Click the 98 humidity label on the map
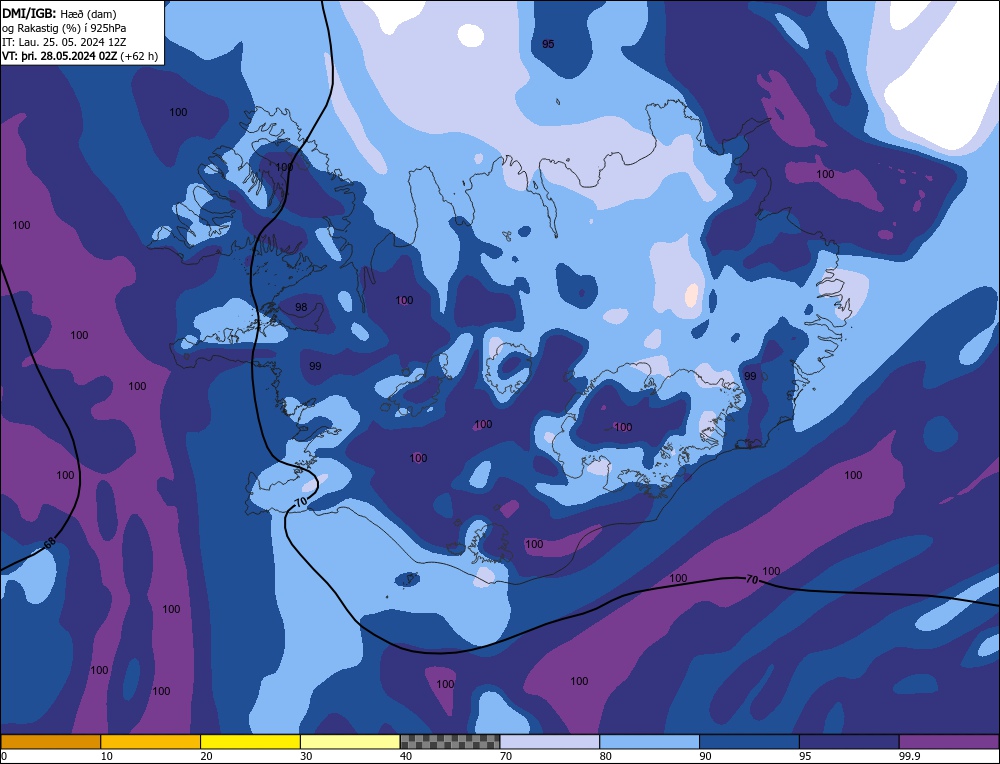Image resolution: width=1000 pixels, height=764 pixels. [x=301, y=307]
